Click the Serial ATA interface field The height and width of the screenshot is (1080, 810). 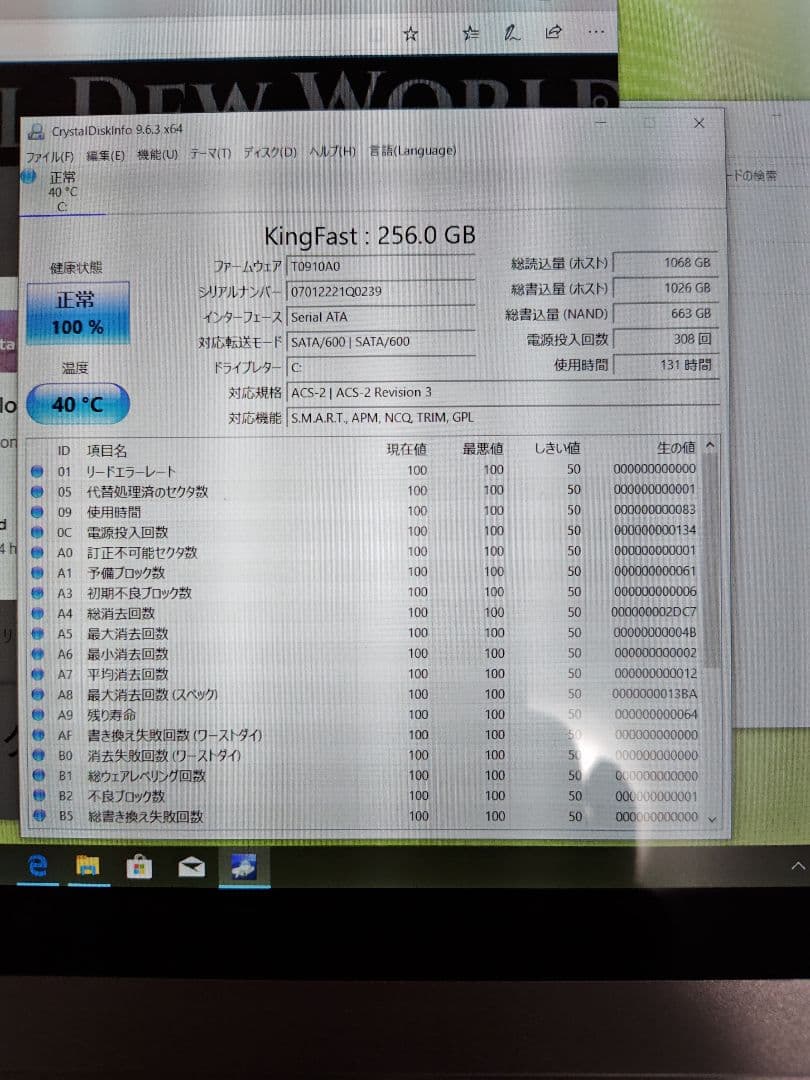380,317
